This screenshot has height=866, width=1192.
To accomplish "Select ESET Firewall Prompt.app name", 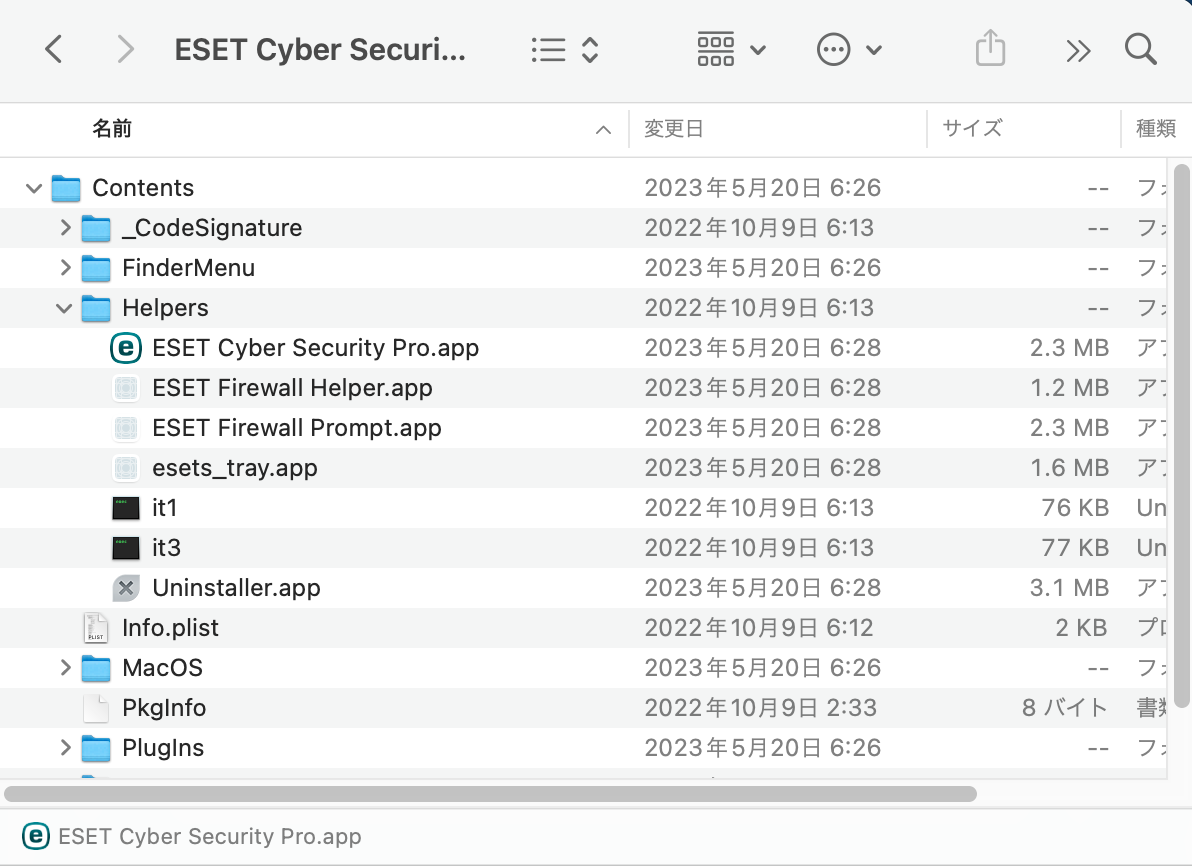I will pyautogui.click(x=296, y=428).
